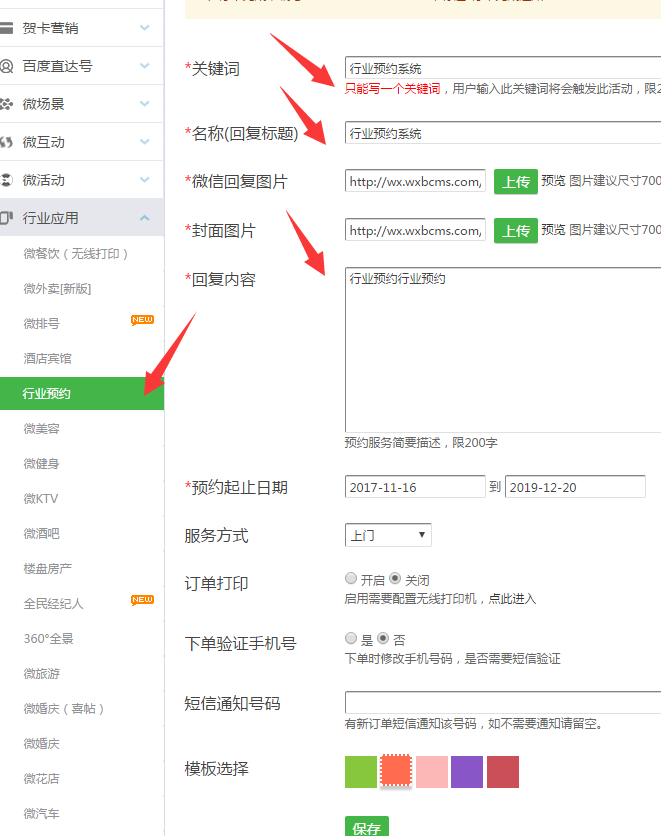Choose the green template swatch
The width and height of the screenshot is (661, 836).
coord(361,771)
